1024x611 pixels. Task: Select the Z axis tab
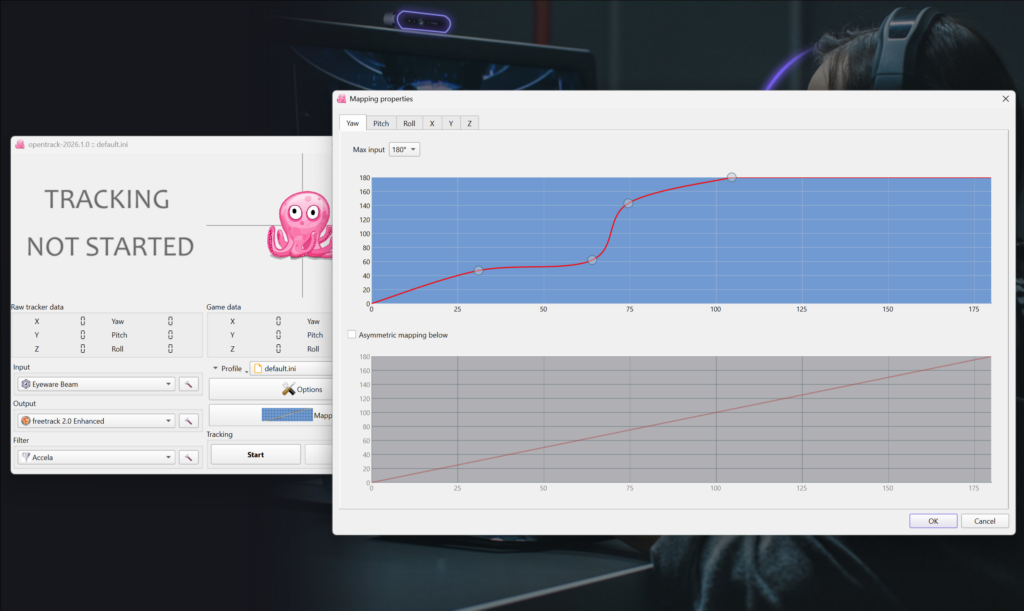[x=470, y=123]
